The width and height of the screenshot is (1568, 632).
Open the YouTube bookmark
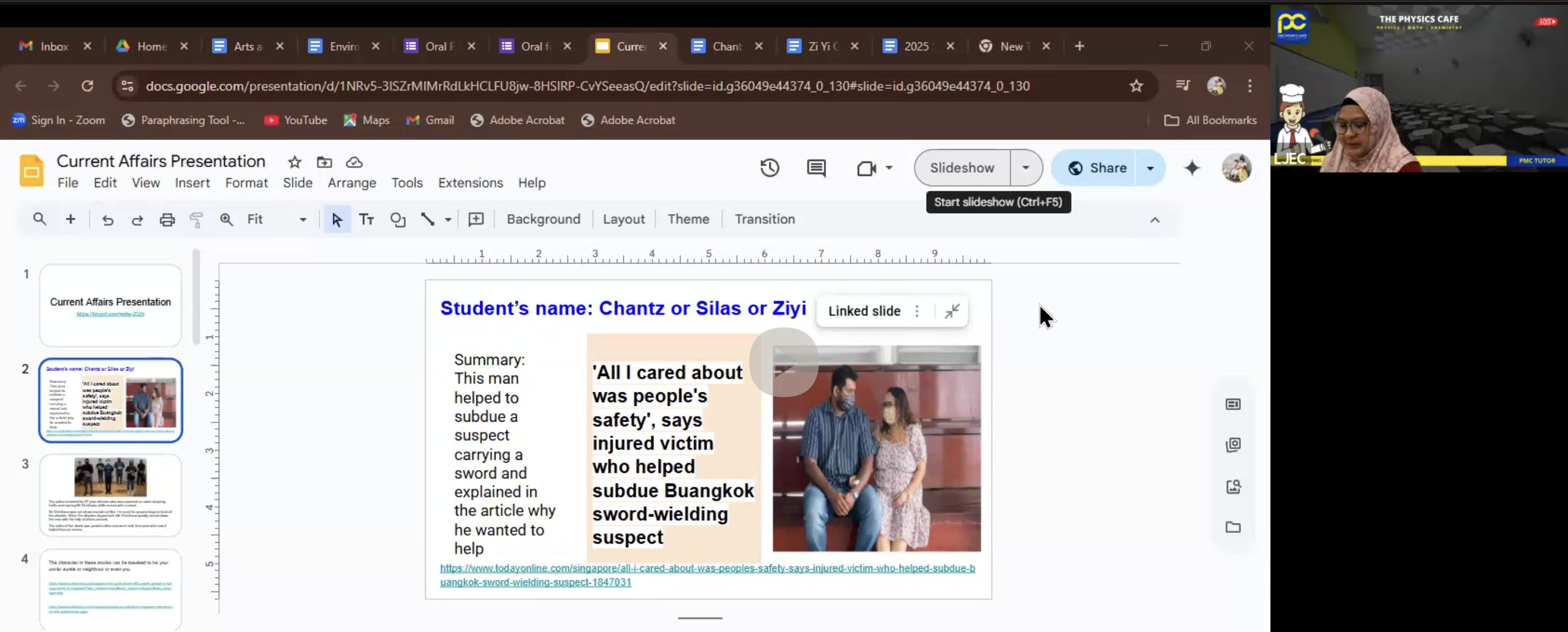296,120
